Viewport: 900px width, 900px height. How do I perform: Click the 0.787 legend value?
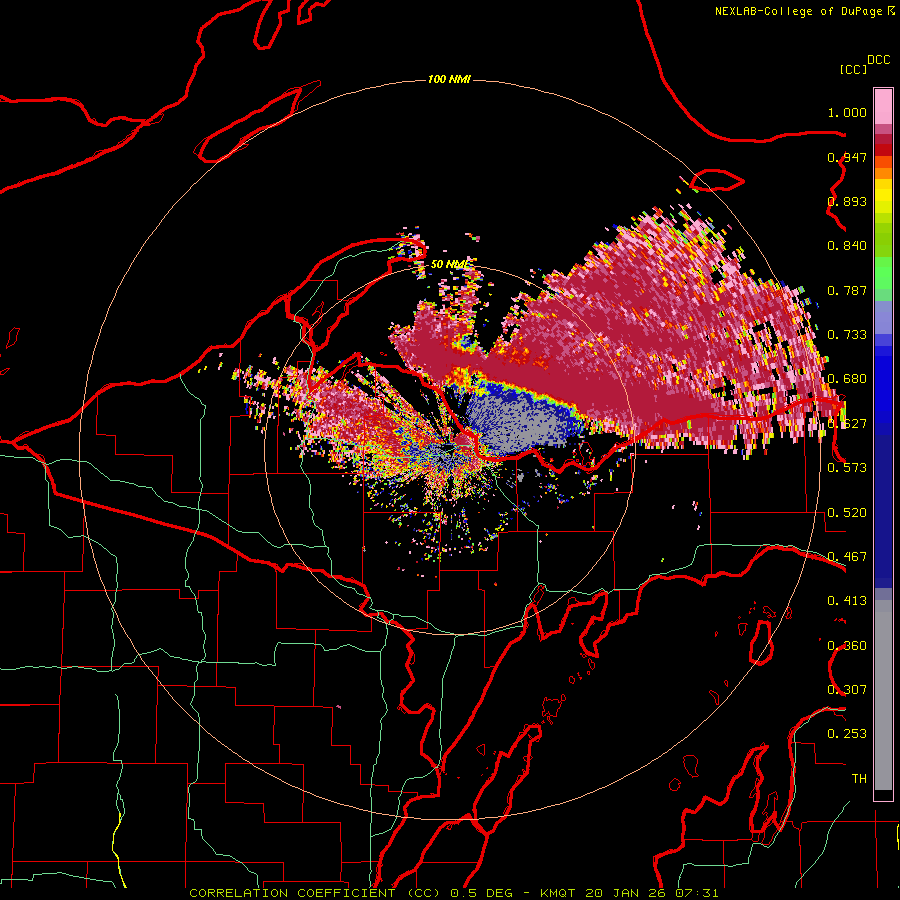click(847, 290)
